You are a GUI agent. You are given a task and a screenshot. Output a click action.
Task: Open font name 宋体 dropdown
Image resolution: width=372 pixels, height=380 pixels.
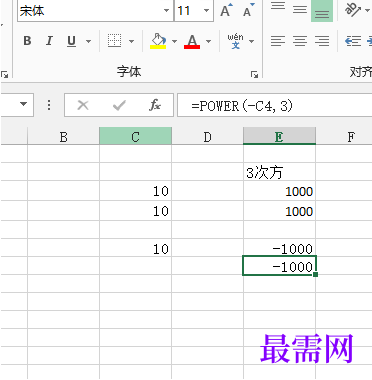click(x=166, y=11)
